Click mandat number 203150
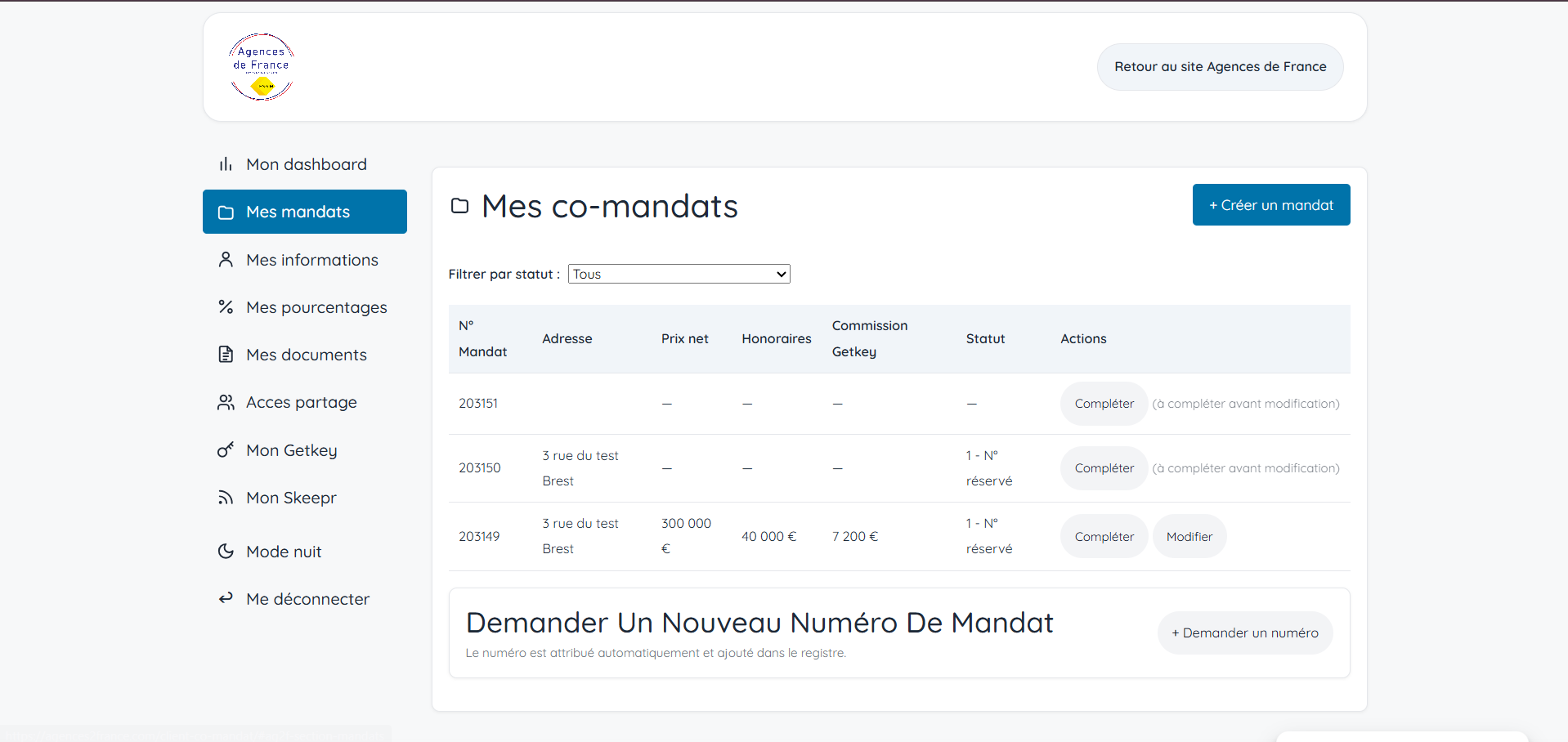1568x742 pixels. pyautogui.click(x=480, y=468)
